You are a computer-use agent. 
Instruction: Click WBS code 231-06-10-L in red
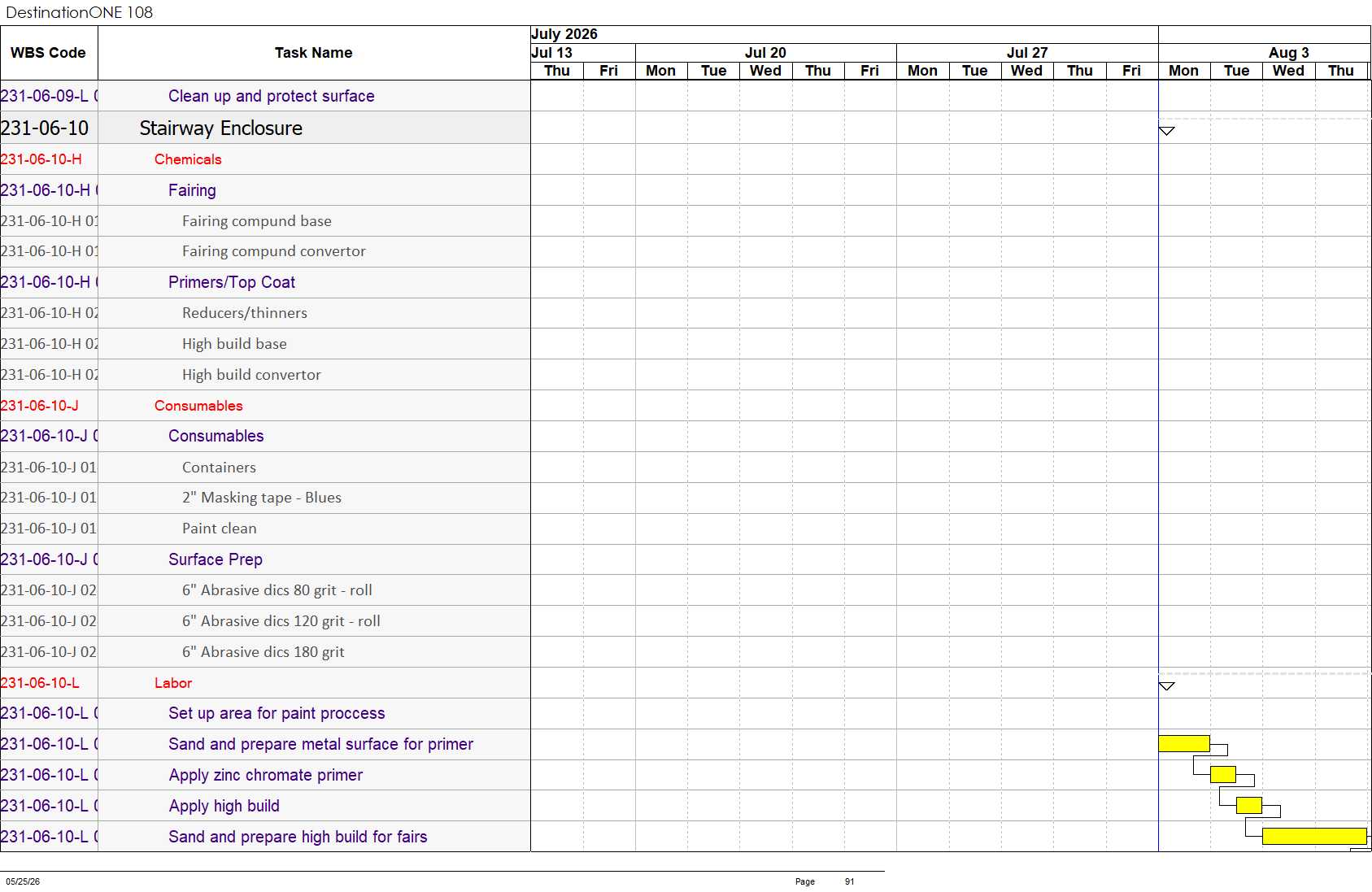click(40, 683)
